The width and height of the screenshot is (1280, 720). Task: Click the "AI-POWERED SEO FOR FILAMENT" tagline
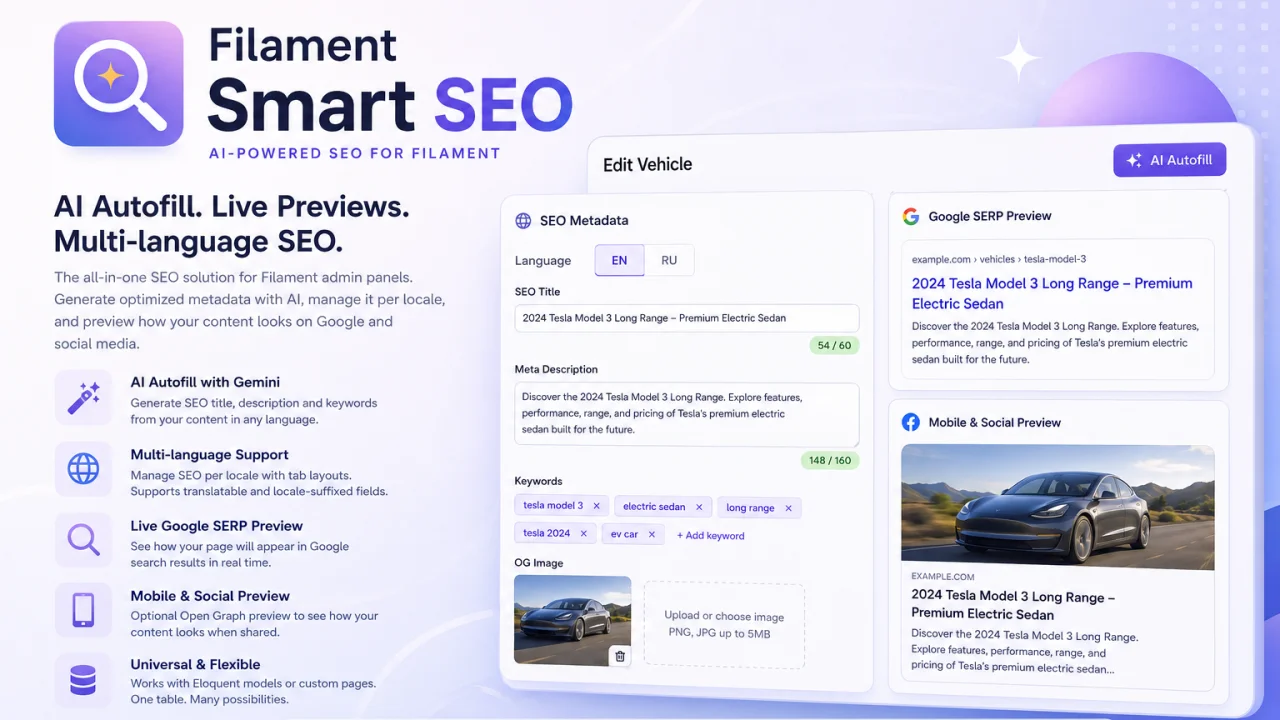point(354,154)
